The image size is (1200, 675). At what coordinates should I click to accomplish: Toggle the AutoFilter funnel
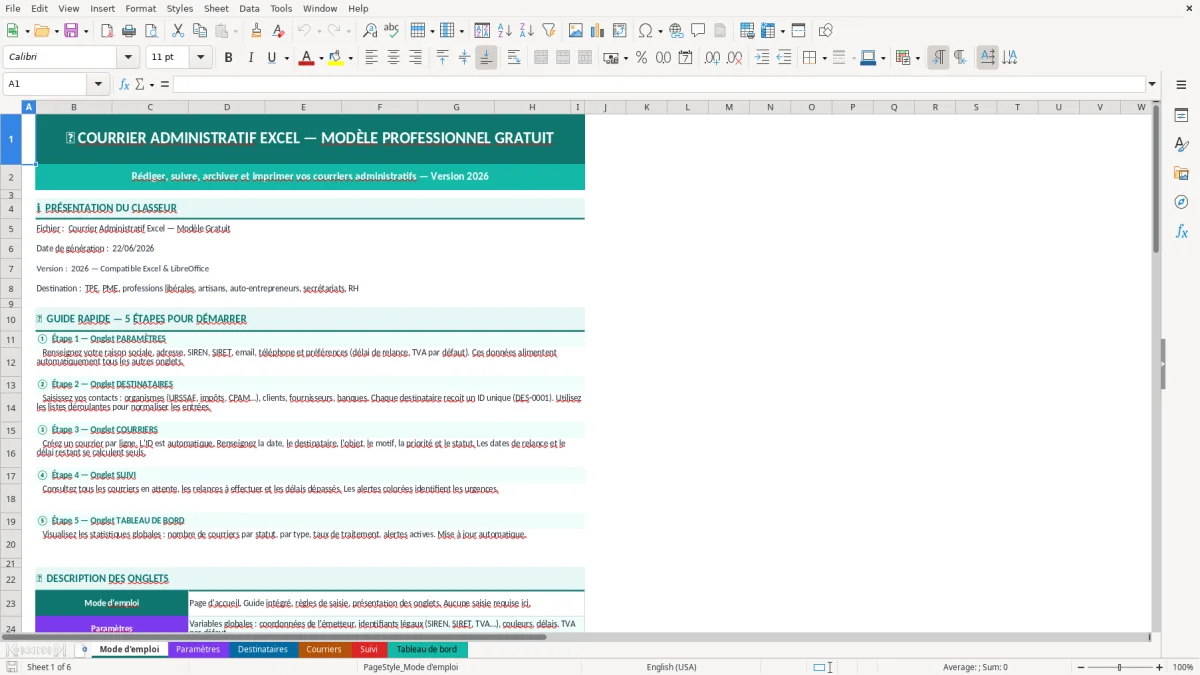click(548, 31)
